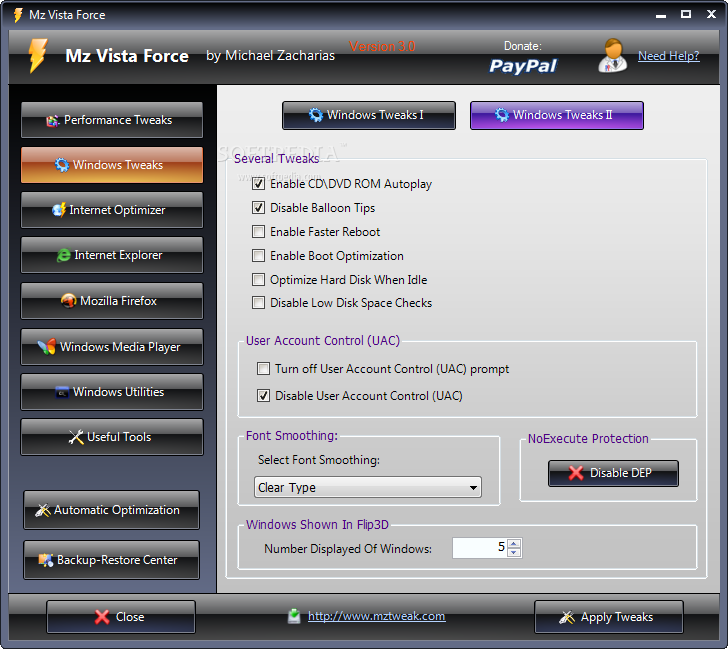Click the Internet Explorer 'e' icon
The width and height of the screenshot is (728, 649).
click(x=64, y=255)
